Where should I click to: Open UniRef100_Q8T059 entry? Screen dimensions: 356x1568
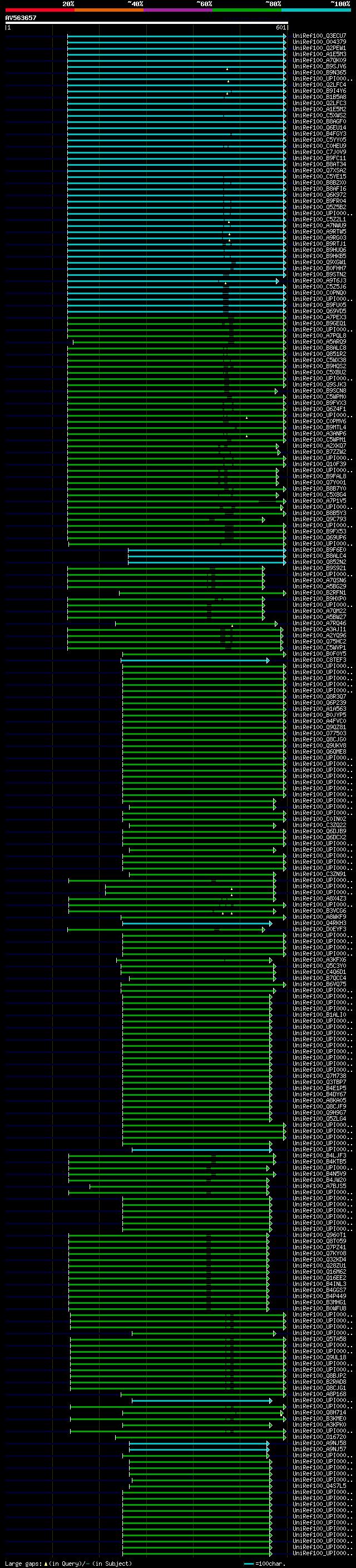319,1241
